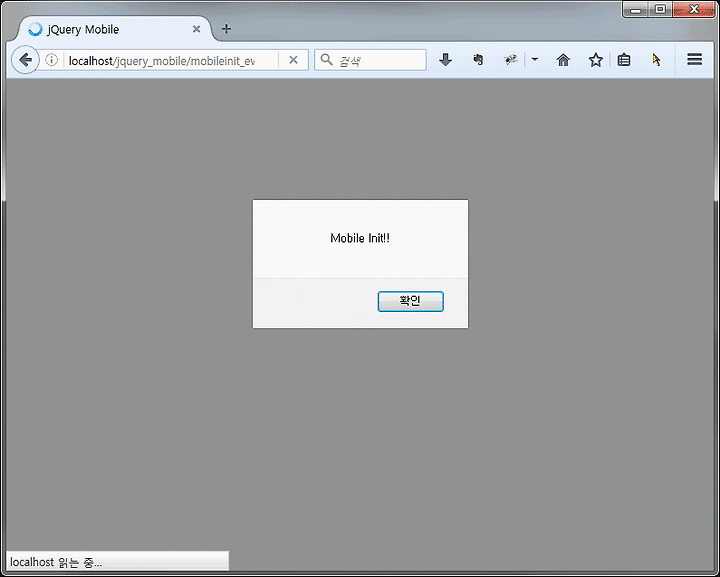Bookmark this page with the star
This screenshot has height=577, width=720.
(x=596, y=60)
